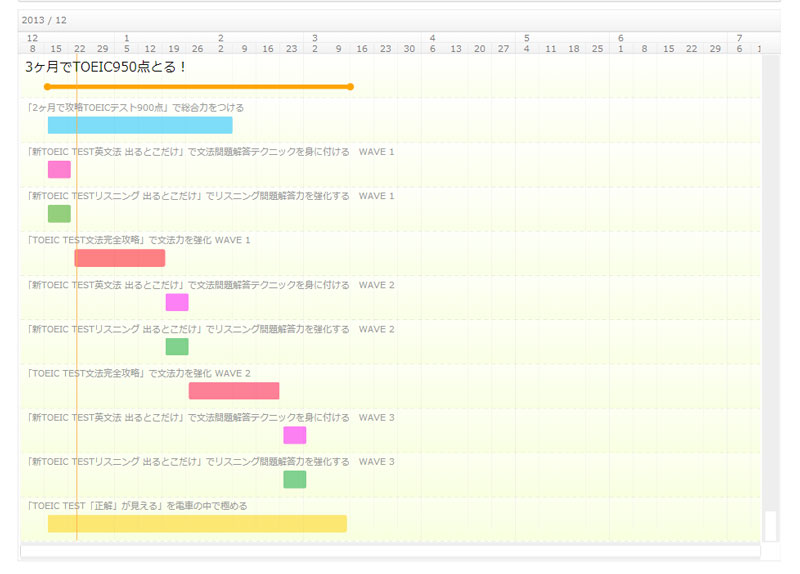
Task: Click the 2013 / 12 date header
Action: [45, 19]
